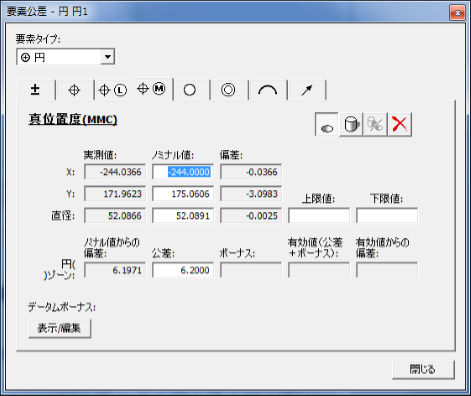The width and height of the screenshot is (471, 396).
Task: Click the zone deviation value 6.1971
Action: click(115, 270)
